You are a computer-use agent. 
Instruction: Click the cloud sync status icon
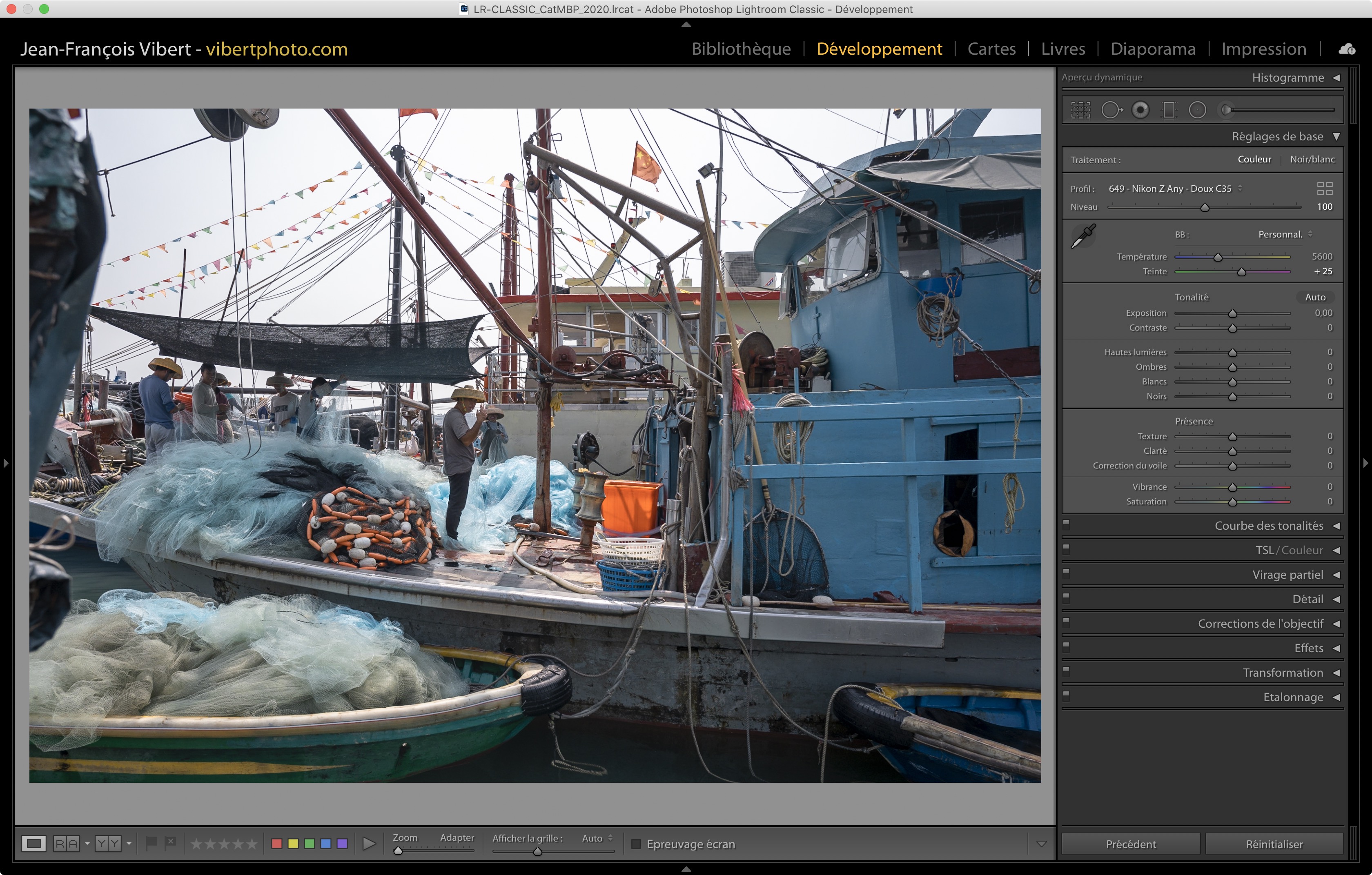click(x=1347, y=49)
